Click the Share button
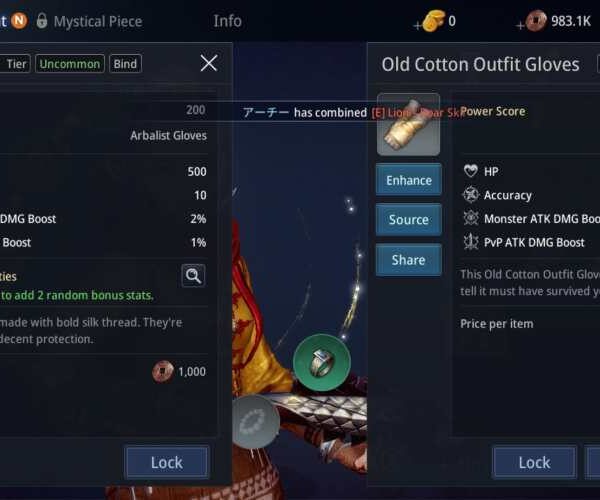The height and width of the screenshot is (500, 600). [409, 260]
